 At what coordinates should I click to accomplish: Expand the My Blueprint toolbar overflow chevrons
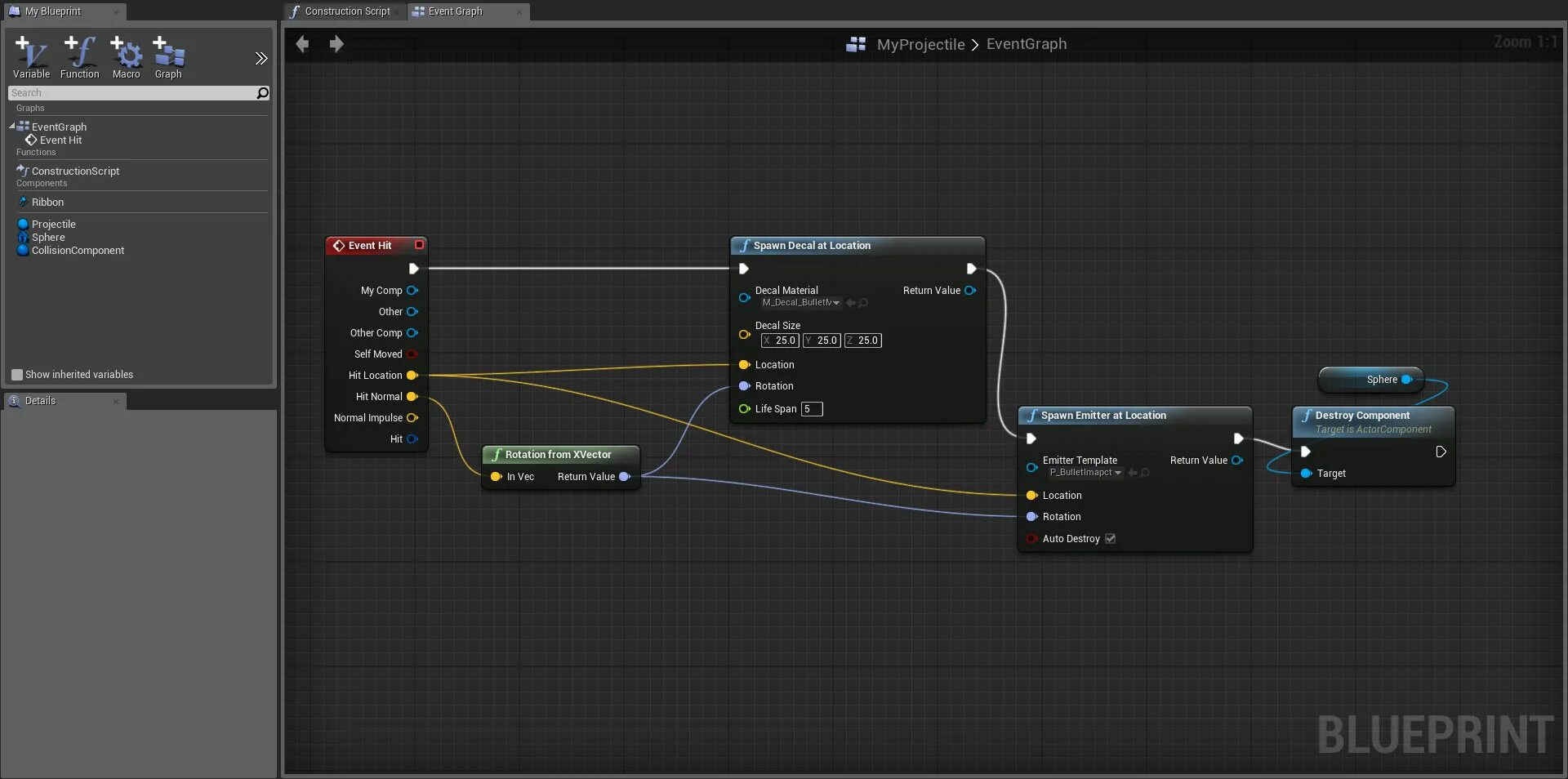pos(261,58)
